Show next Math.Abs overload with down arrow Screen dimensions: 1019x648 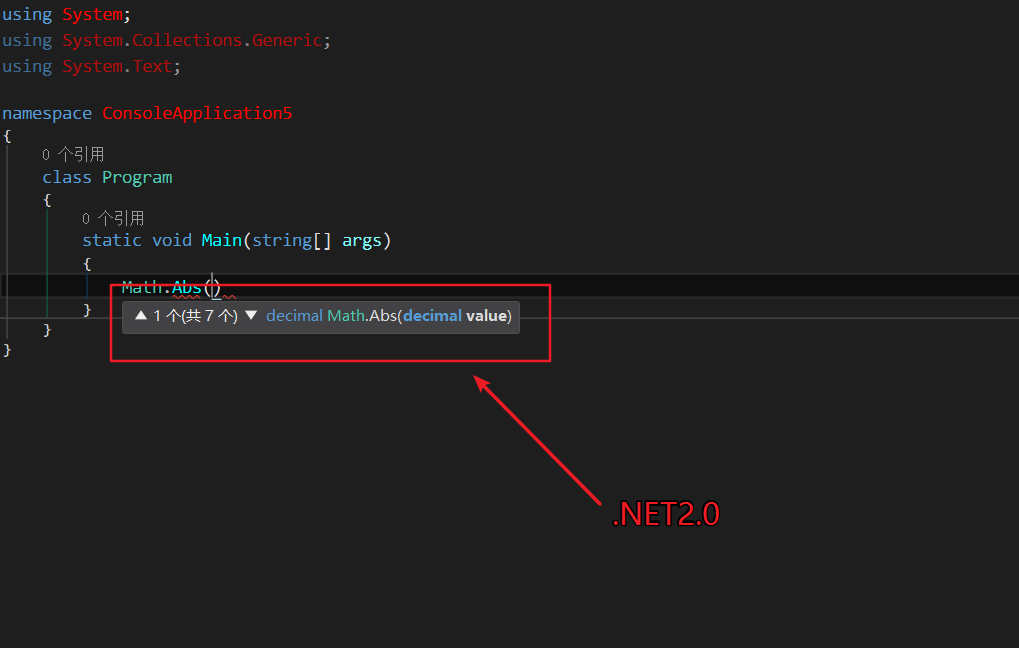[252, 316]
